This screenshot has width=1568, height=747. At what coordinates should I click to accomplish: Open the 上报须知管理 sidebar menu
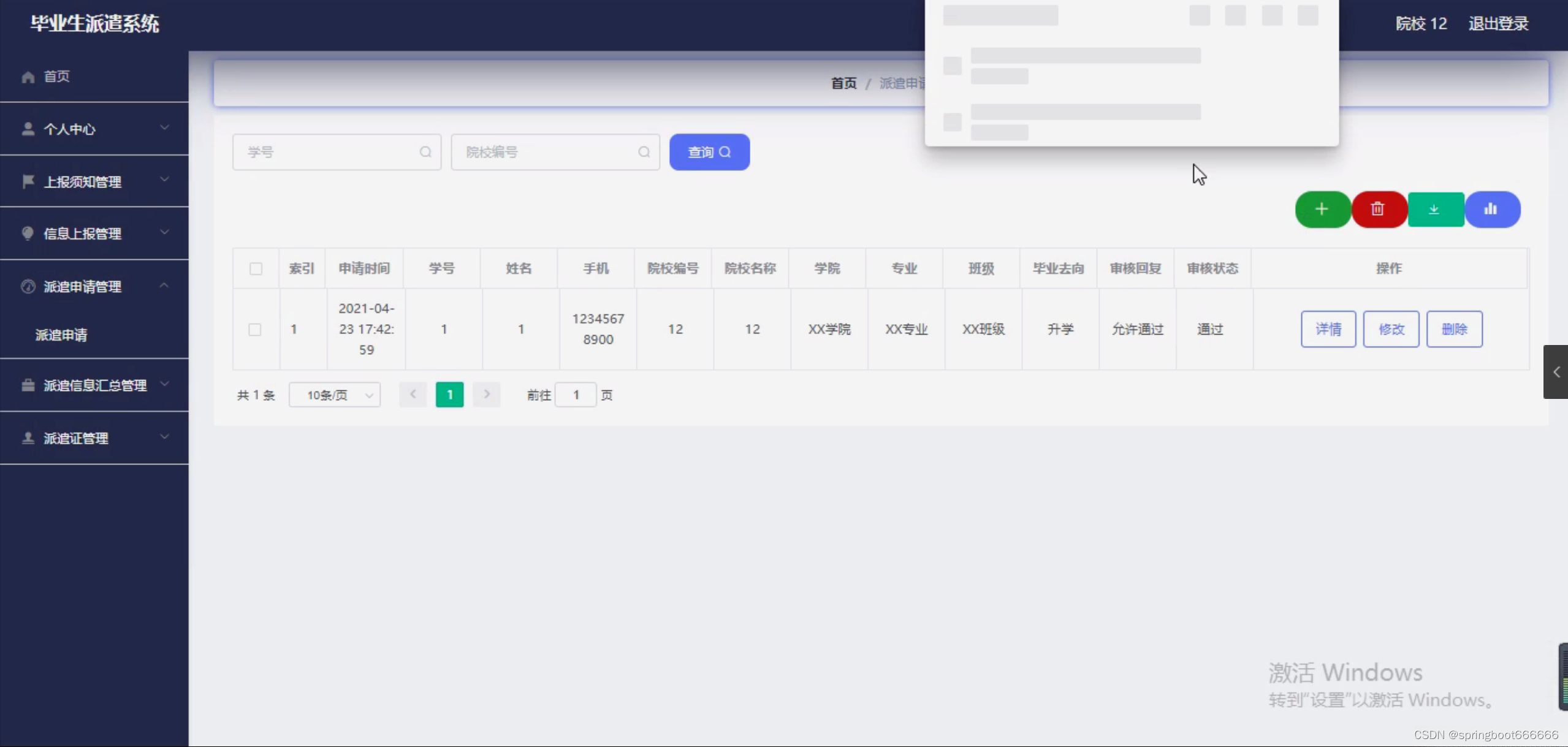94,181
